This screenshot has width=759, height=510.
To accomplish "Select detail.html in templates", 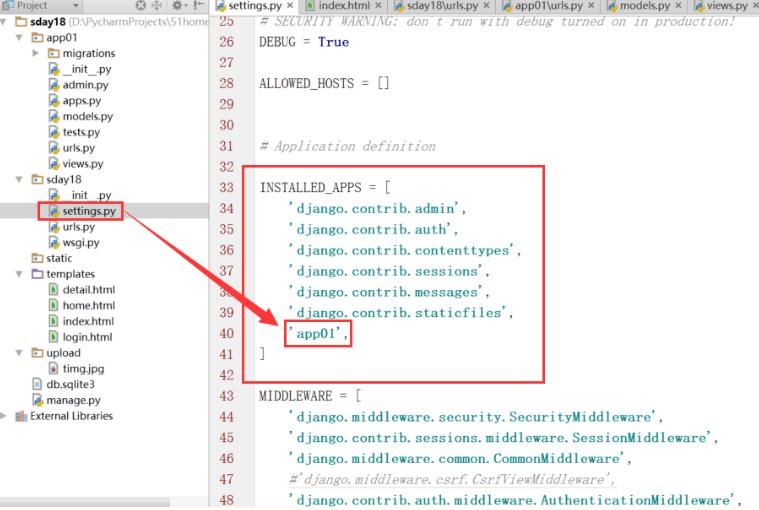I will 89,290.
